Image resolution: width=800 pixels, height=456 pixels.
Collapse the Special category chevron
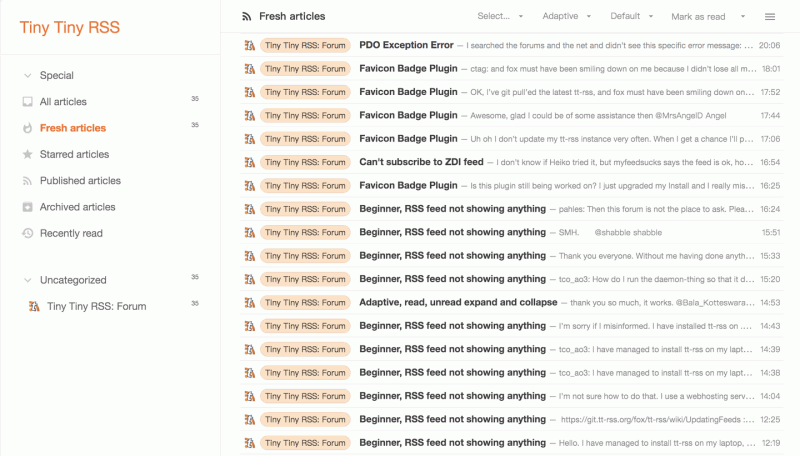coord(28,75)
